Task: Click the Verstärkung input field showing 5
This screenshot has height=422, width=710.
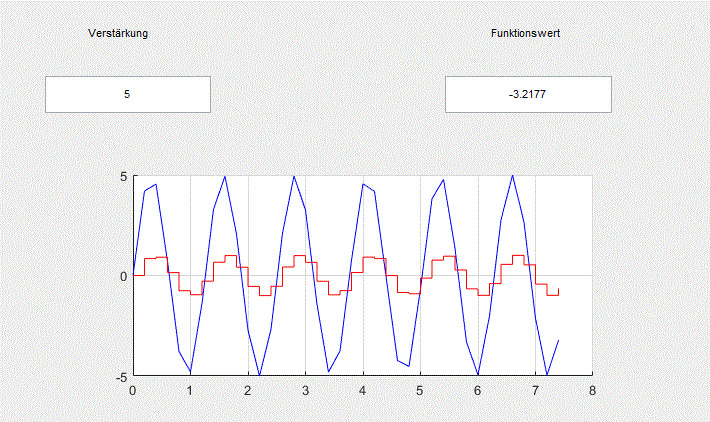Action: 127,94
